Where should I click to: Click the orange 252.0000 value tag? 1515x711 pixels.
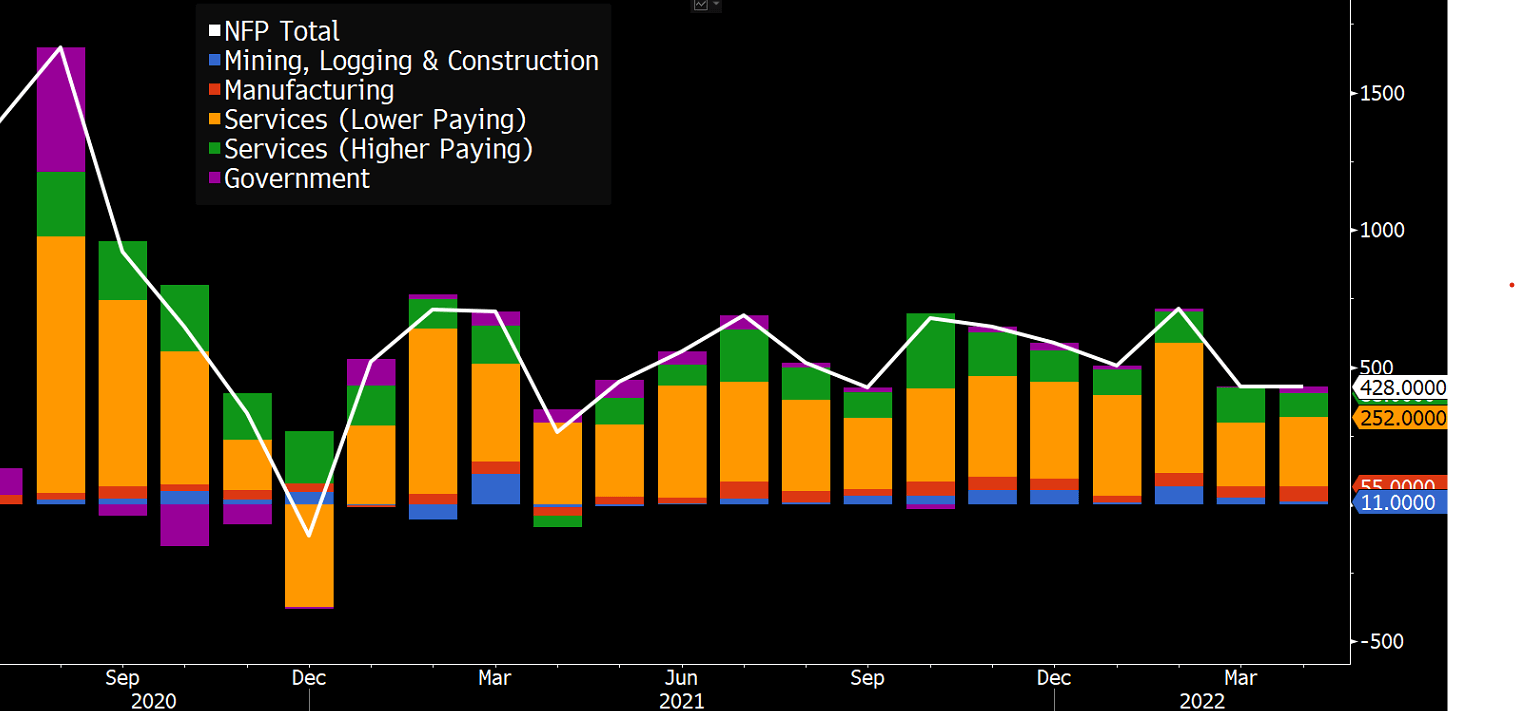coord(1400,418)
